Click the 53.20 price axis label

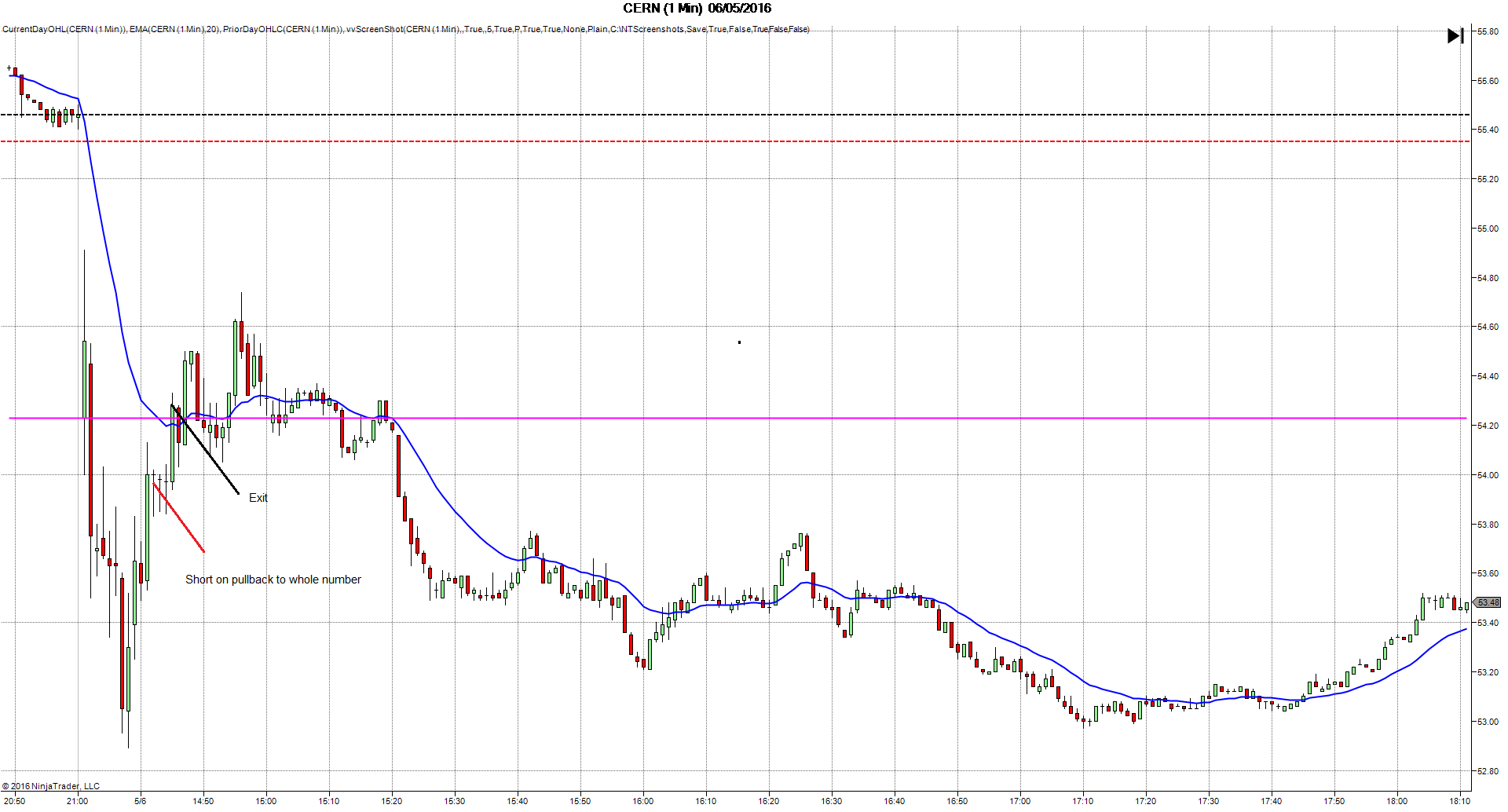tap(1488, 672)
